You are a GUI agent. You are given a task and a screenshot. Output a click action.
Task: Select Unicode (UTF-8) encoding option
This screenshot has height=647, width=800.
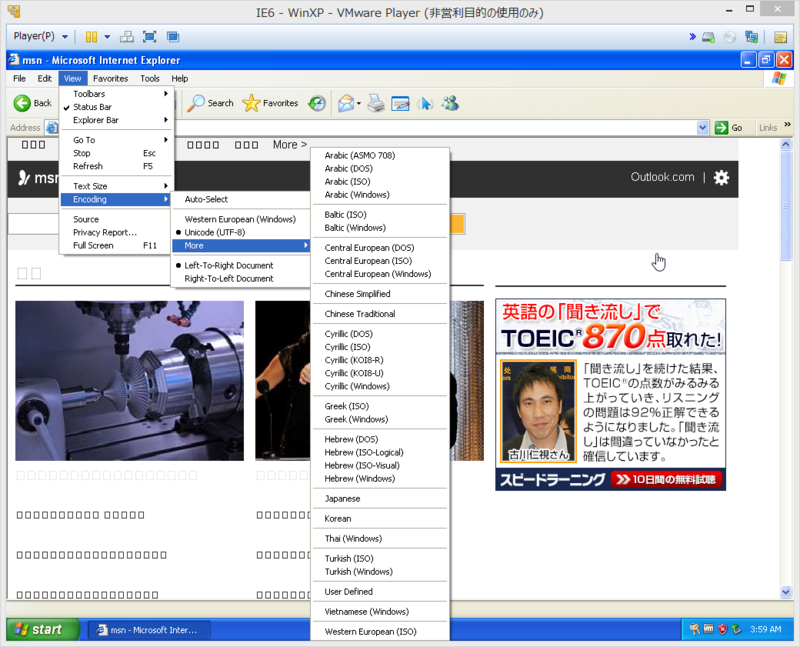[240, 232]
